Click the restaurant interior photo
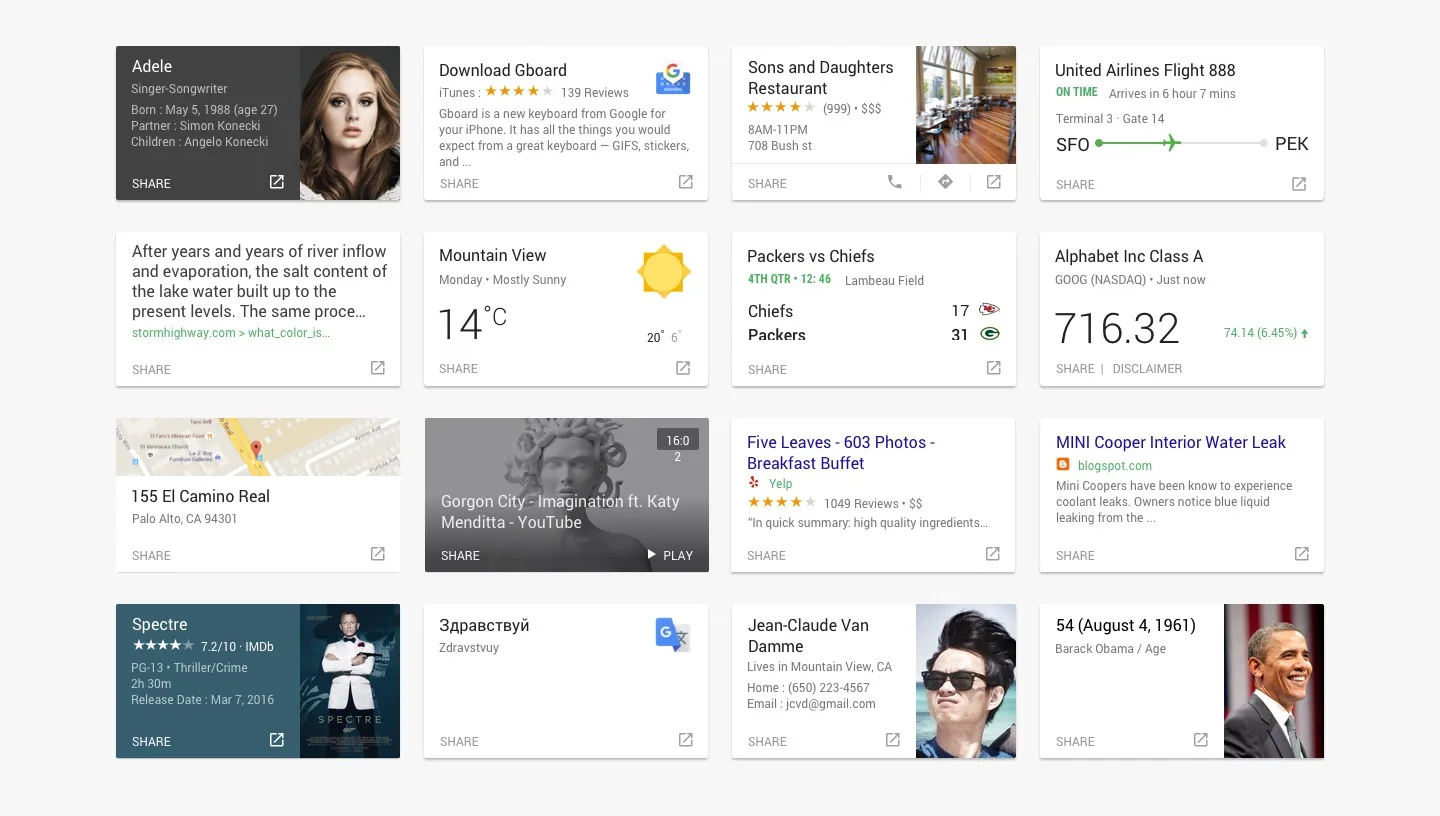This screenshot has height=816, width=1440. tap(966, 104)
